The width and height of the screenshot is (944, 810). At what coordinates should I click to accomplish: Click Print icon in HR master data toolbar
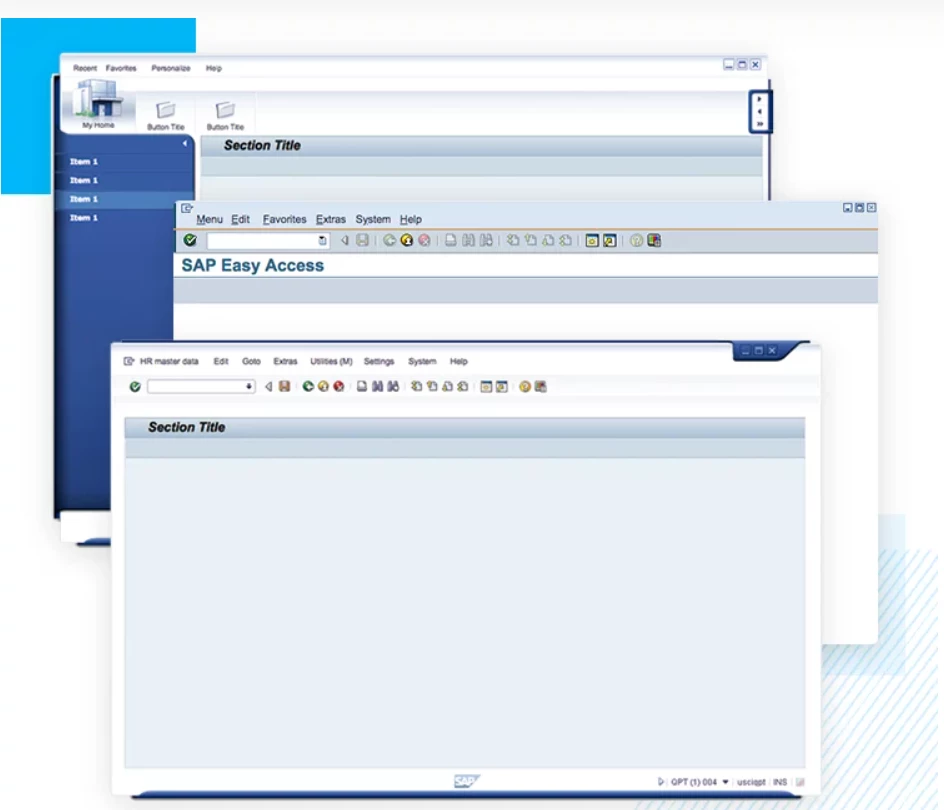(x=362, y=387)
